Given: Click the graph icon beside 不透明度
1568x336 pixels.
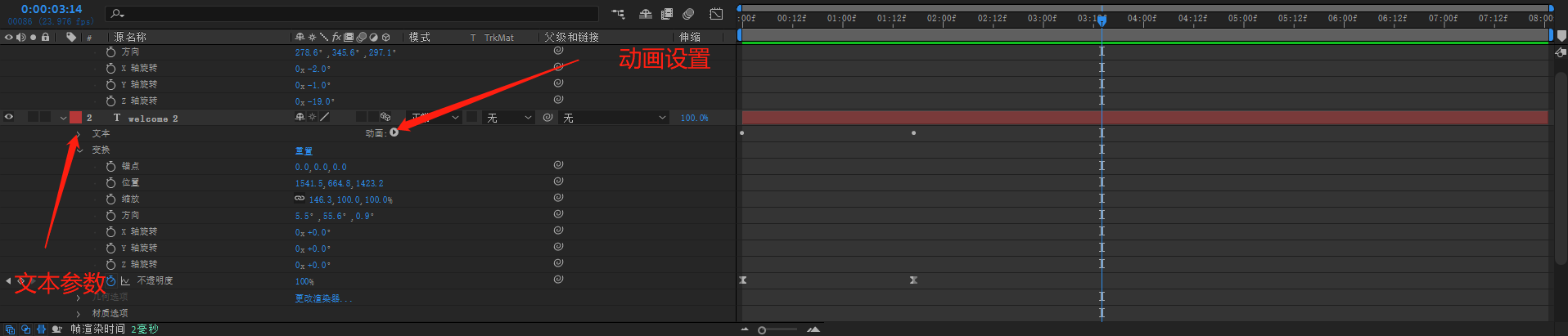Looking at the screenshot, I should pos(125,281).
